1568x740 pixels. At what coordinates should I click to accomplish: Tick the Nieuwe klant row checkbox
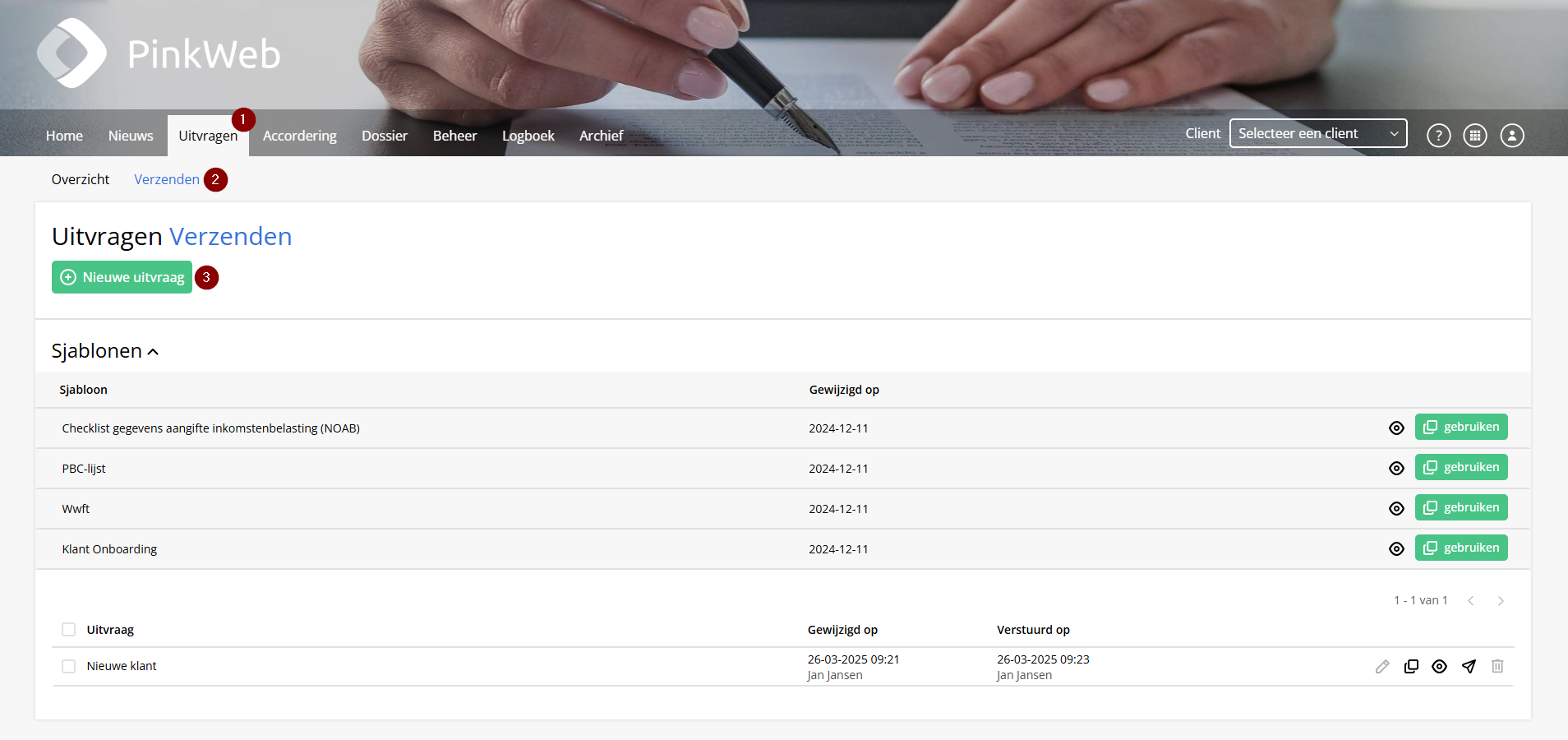coord(69,666)
